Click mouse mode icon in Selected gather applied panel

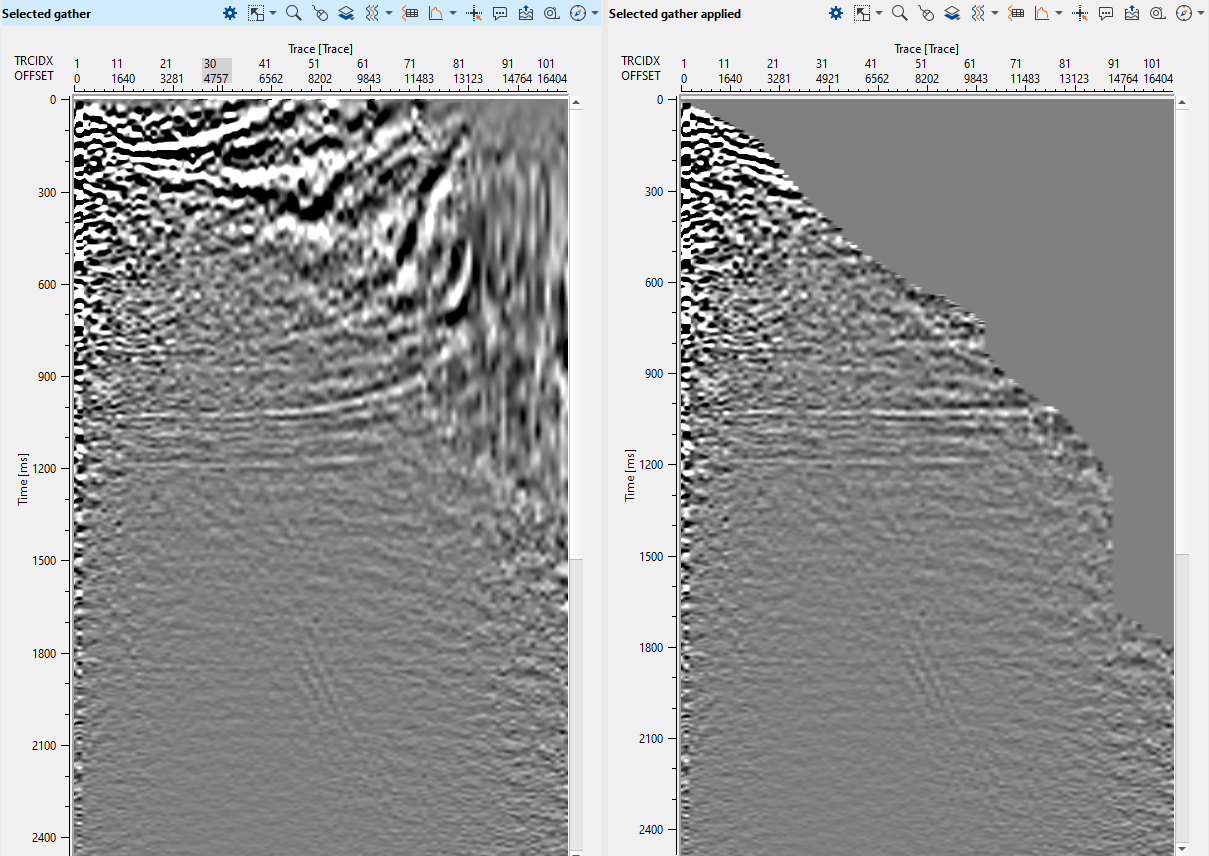[926, 13]
